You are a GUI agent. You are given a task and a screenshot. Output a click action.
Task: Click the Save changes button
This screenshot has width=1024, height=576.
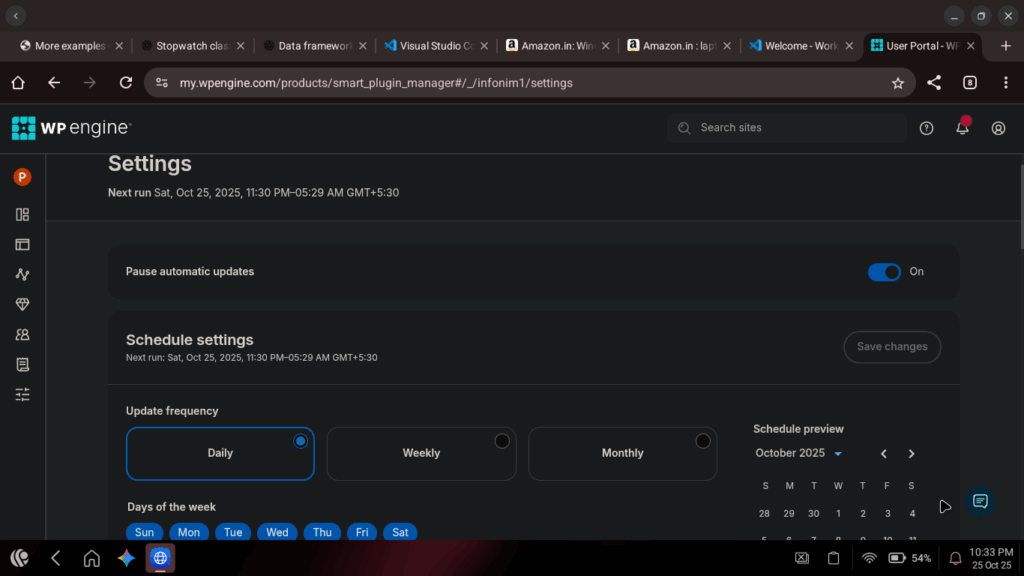[x=892, y=347]
